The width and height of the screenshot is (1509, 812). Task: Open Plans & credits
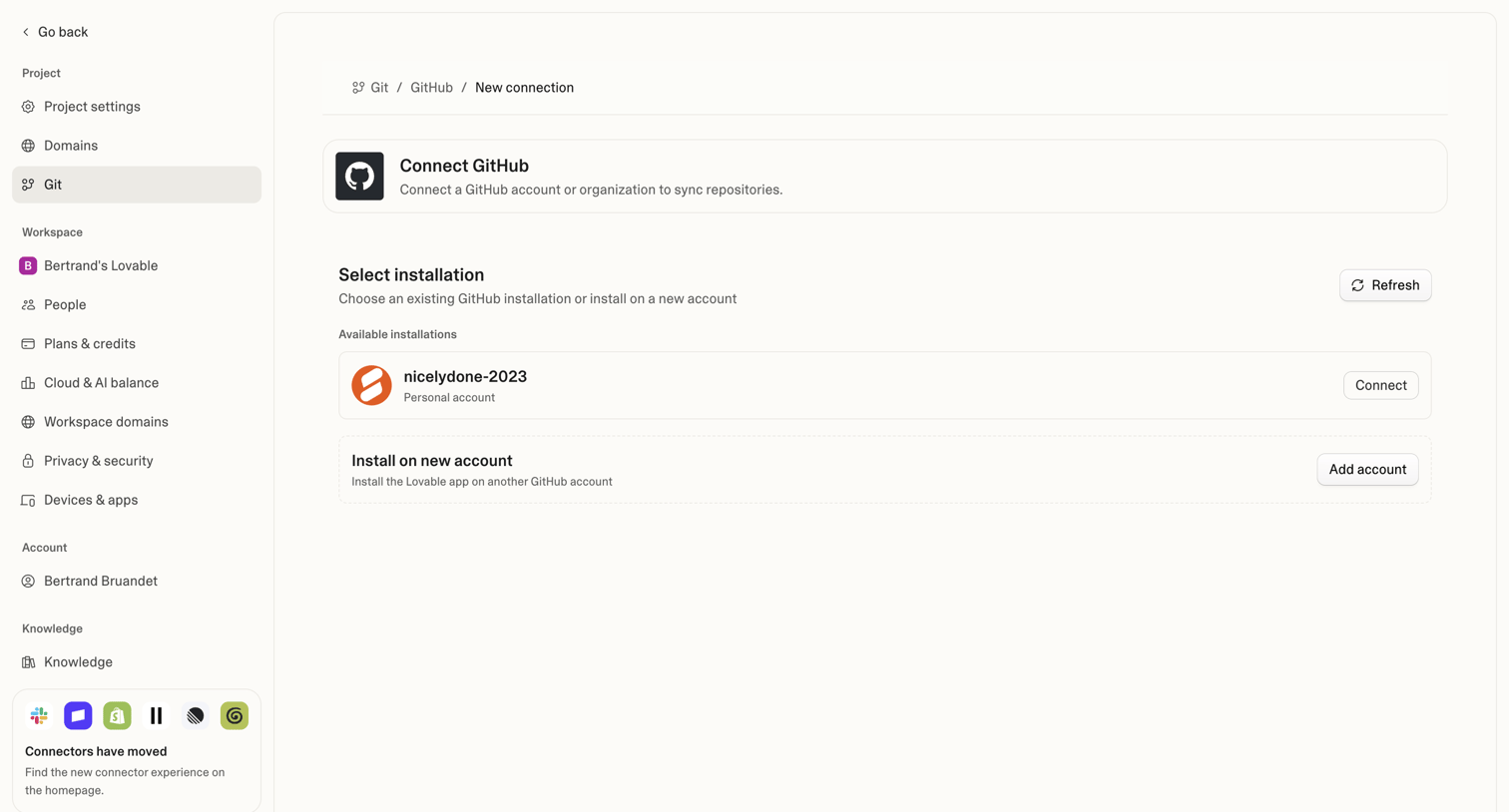(137, 344)
